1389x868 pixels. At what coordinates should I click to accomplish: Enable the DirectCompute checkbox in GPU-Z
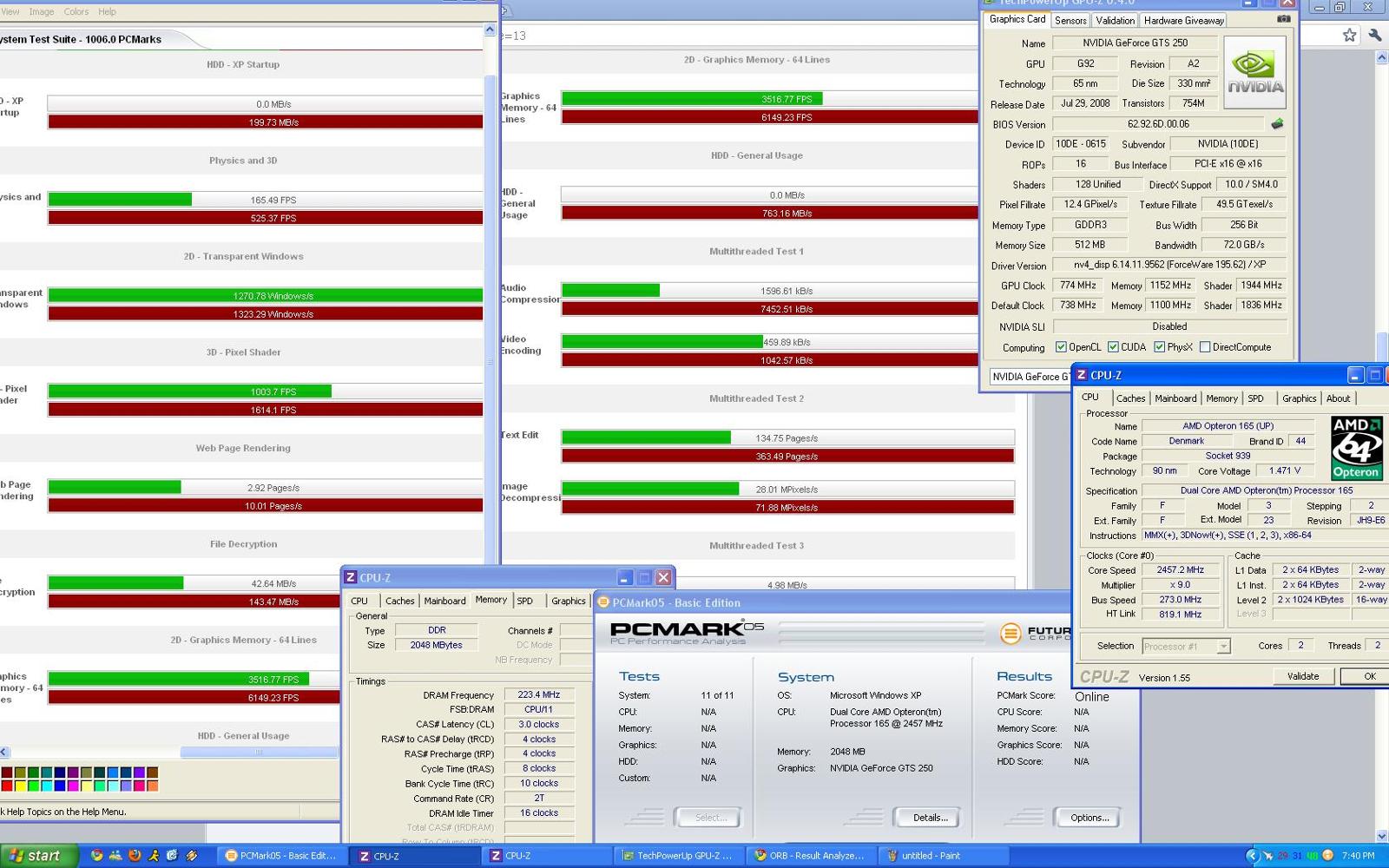(x=1205, y=347)
